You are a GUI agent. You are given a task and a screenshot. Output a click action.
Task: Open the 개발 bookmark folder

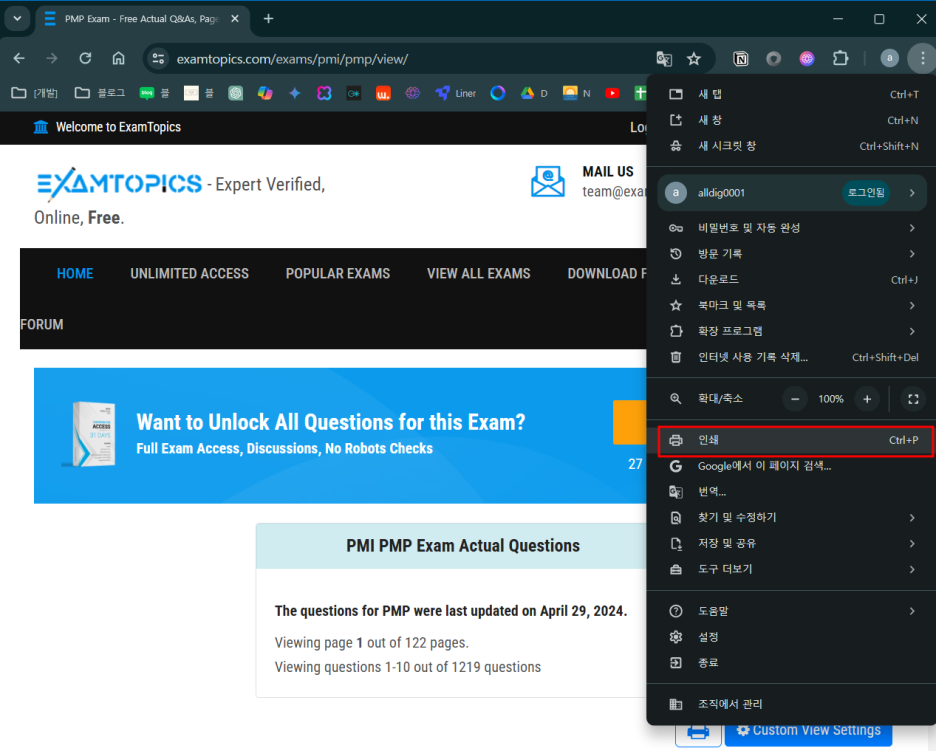[35, 93]
